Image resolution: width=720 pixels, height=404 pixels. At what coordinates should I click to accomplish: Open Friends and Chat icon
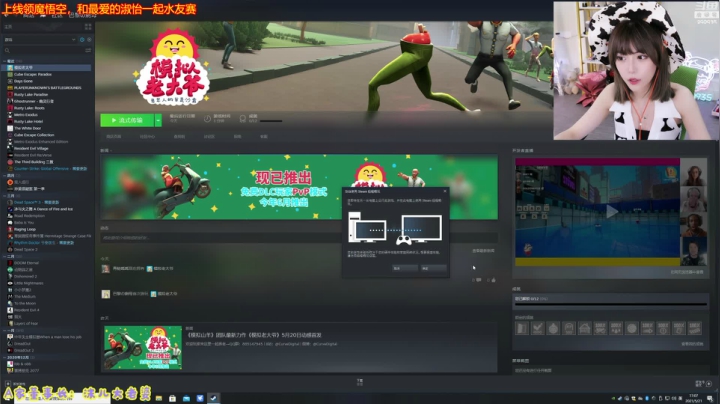(x=709, y=383)
